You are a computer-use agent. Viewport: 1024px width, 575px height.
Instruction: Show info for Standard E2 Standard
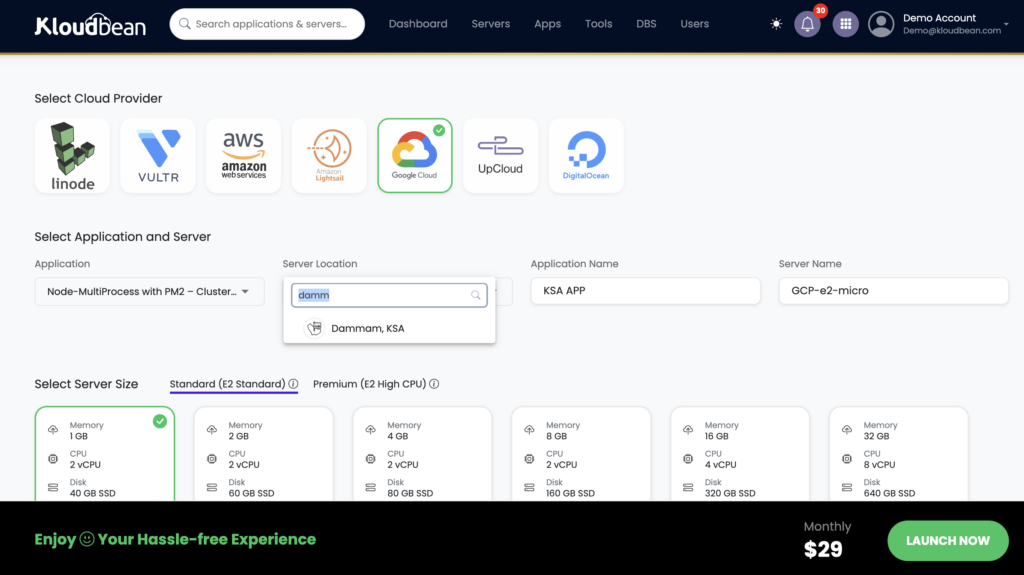pyautogui.click(x=293, y=384)
